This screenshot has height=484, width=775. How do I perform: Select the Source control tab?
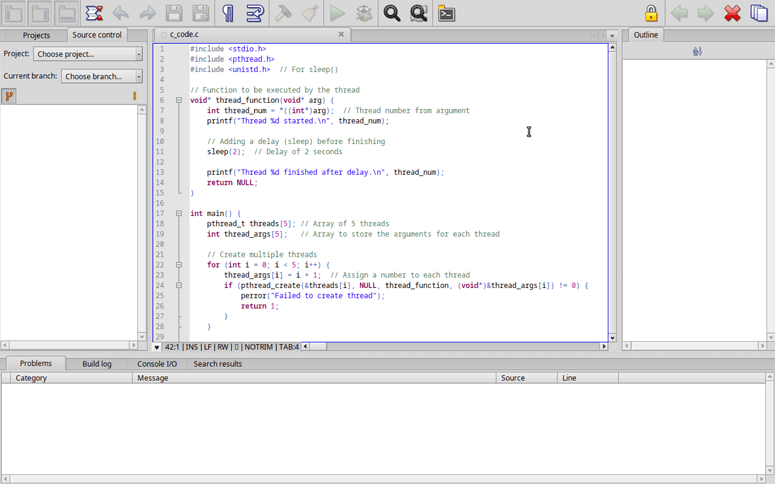point(97,35)
